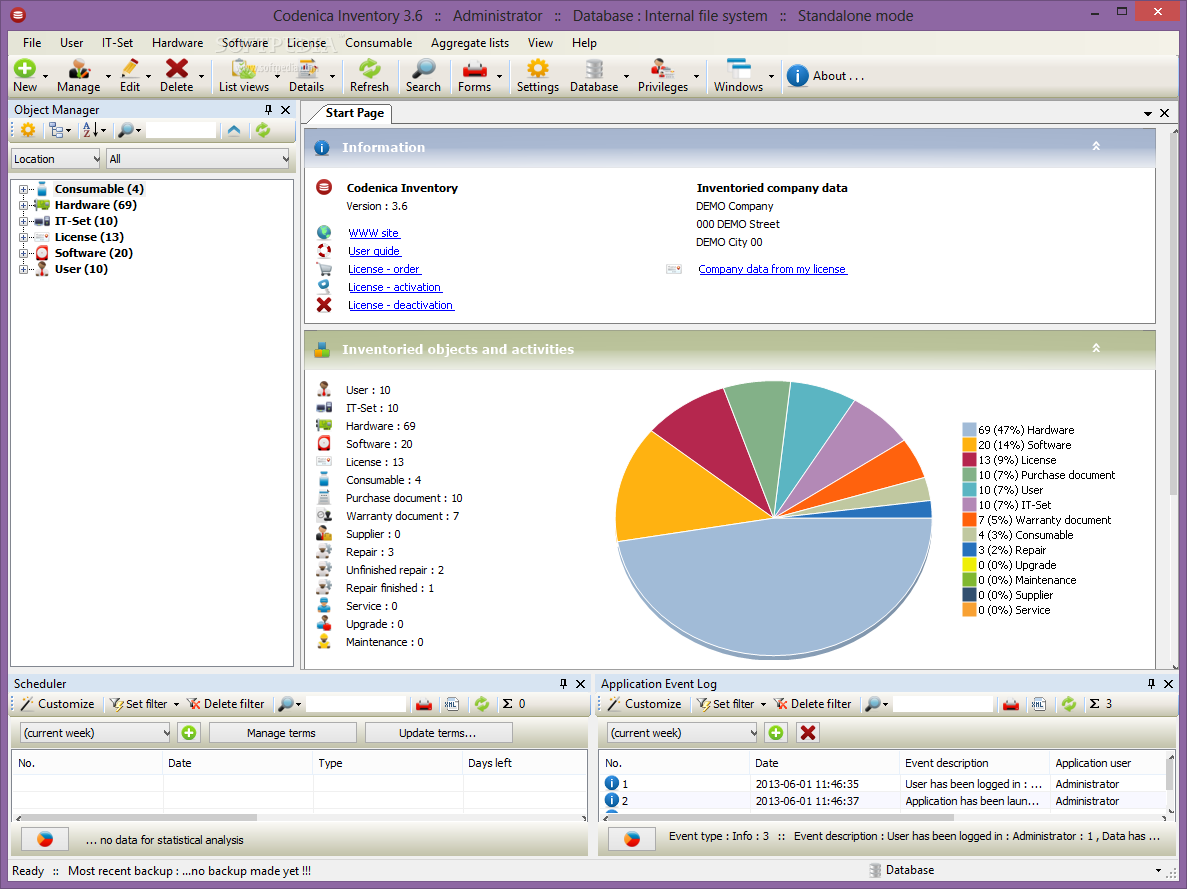Click License - activation link

point(395,288)
